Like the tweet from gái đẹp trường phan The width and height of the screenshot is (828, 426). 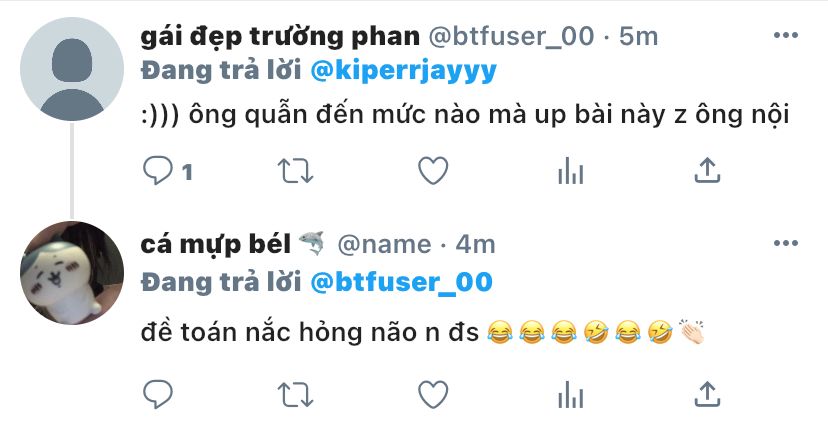pos(433,171)
